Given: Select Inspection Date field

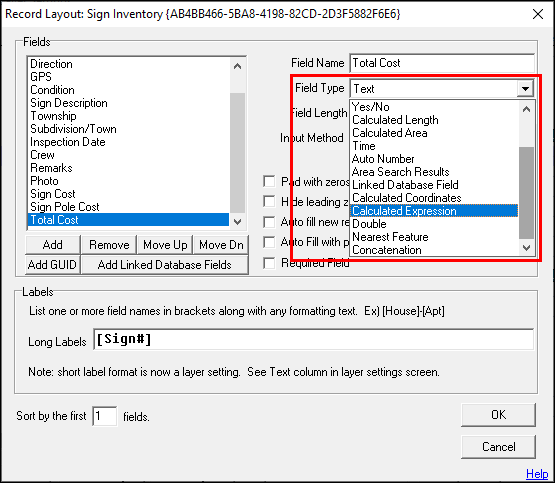Looking at the screenshot, I should [x=128, y=142].
